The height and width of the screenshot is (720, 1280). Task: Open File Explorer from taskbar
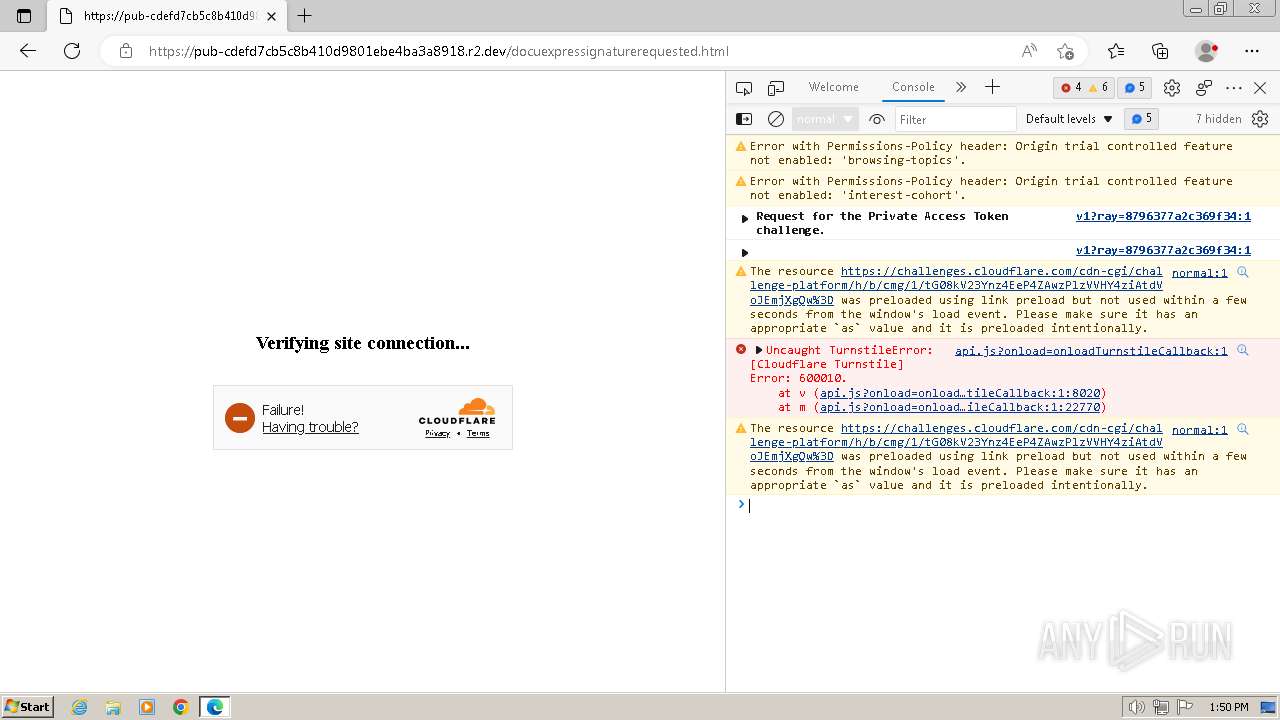[x=113, y=707]
